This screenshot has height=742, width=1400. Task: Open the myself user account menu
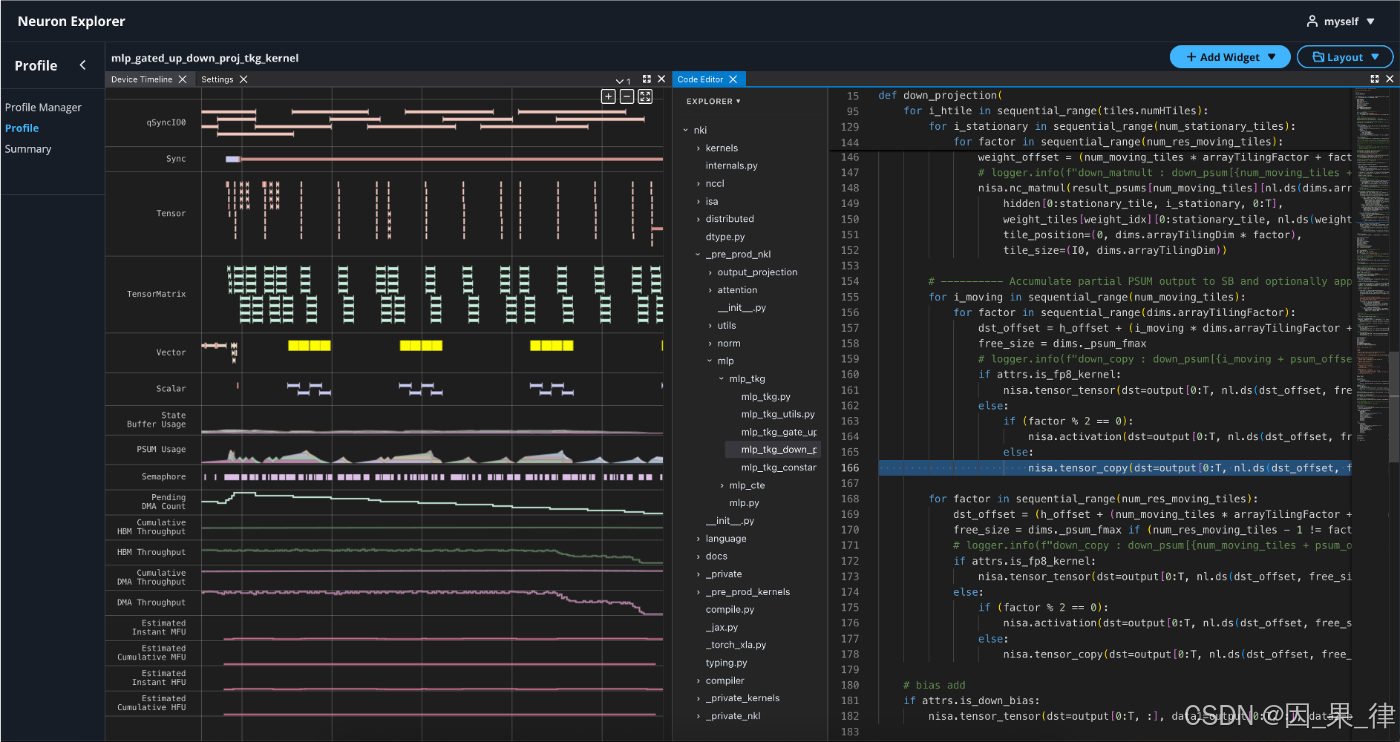[x=1341, y=21]
